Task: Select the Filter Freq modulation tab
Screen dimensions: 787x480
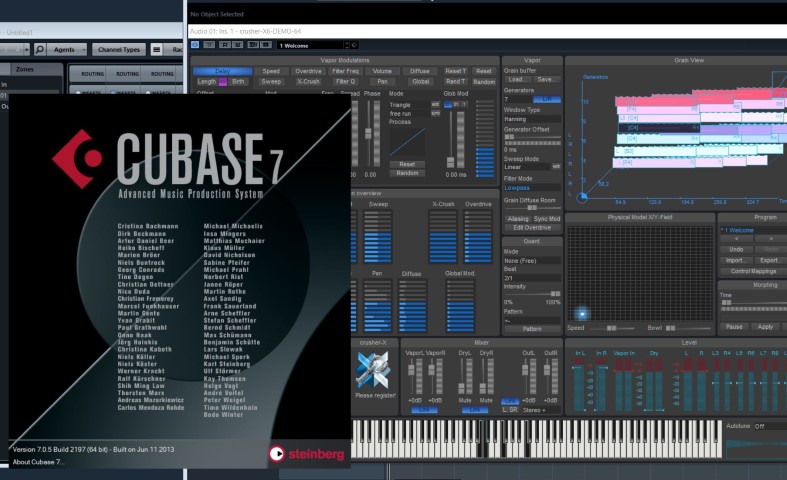Action: [x=345, y=71]
